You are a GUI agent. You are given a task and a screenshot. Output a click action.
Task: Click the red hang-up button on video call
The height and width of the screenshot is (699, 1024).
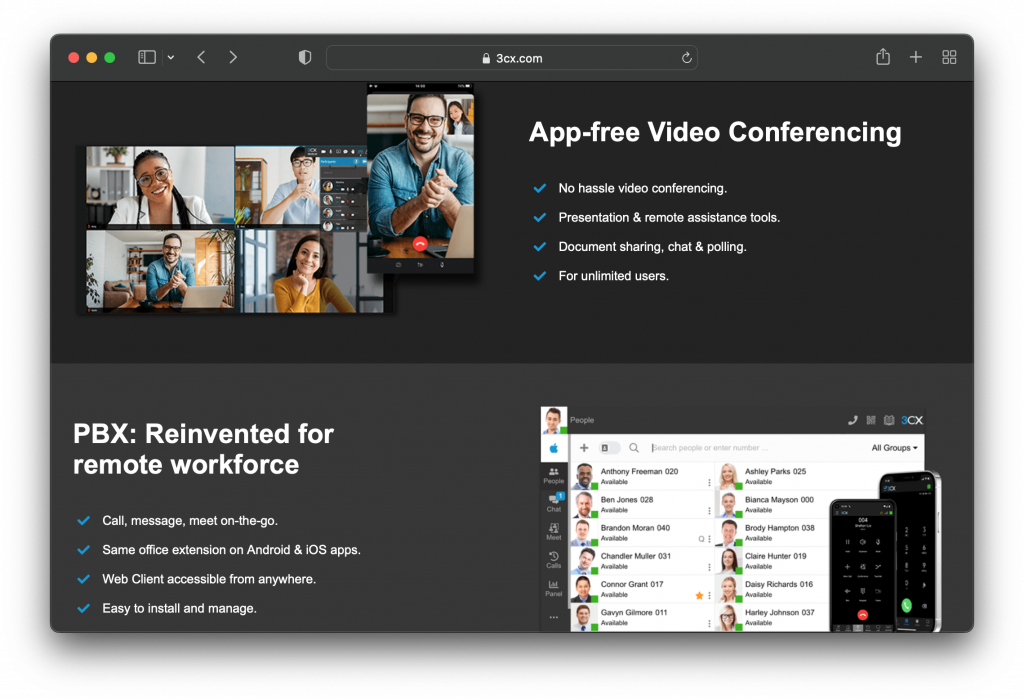pyautogui.click(x=420, y=244)
